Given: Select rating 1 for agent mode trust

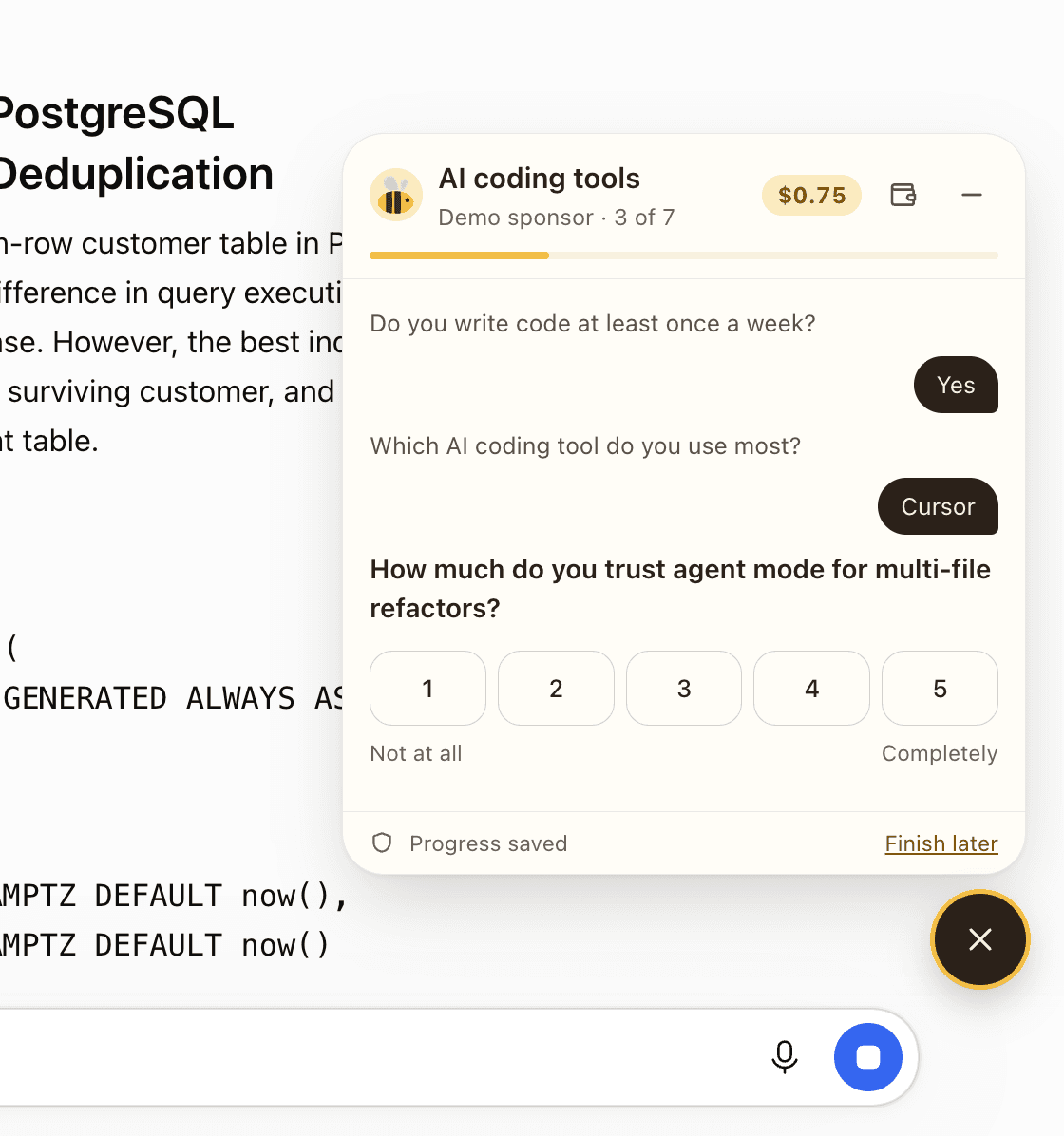Looking at the screenshot, I should pos(427,689).
